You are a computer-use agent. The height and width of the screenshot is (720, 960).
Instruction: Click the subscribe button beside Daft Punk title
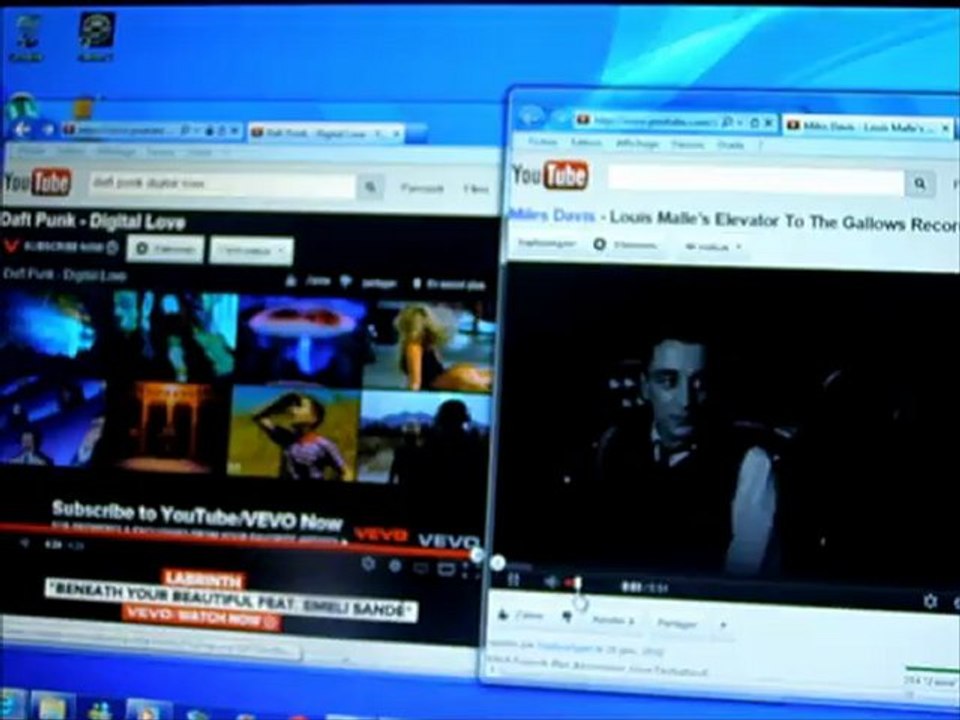pos(164,250)
